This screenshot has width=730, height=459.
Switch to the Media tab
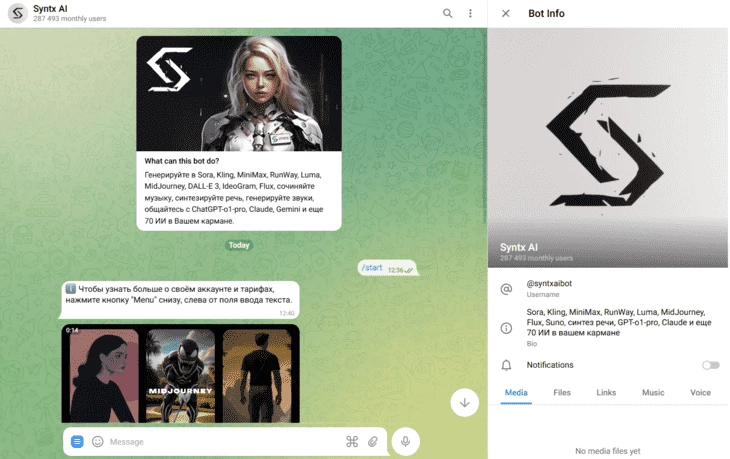[516, 392]
